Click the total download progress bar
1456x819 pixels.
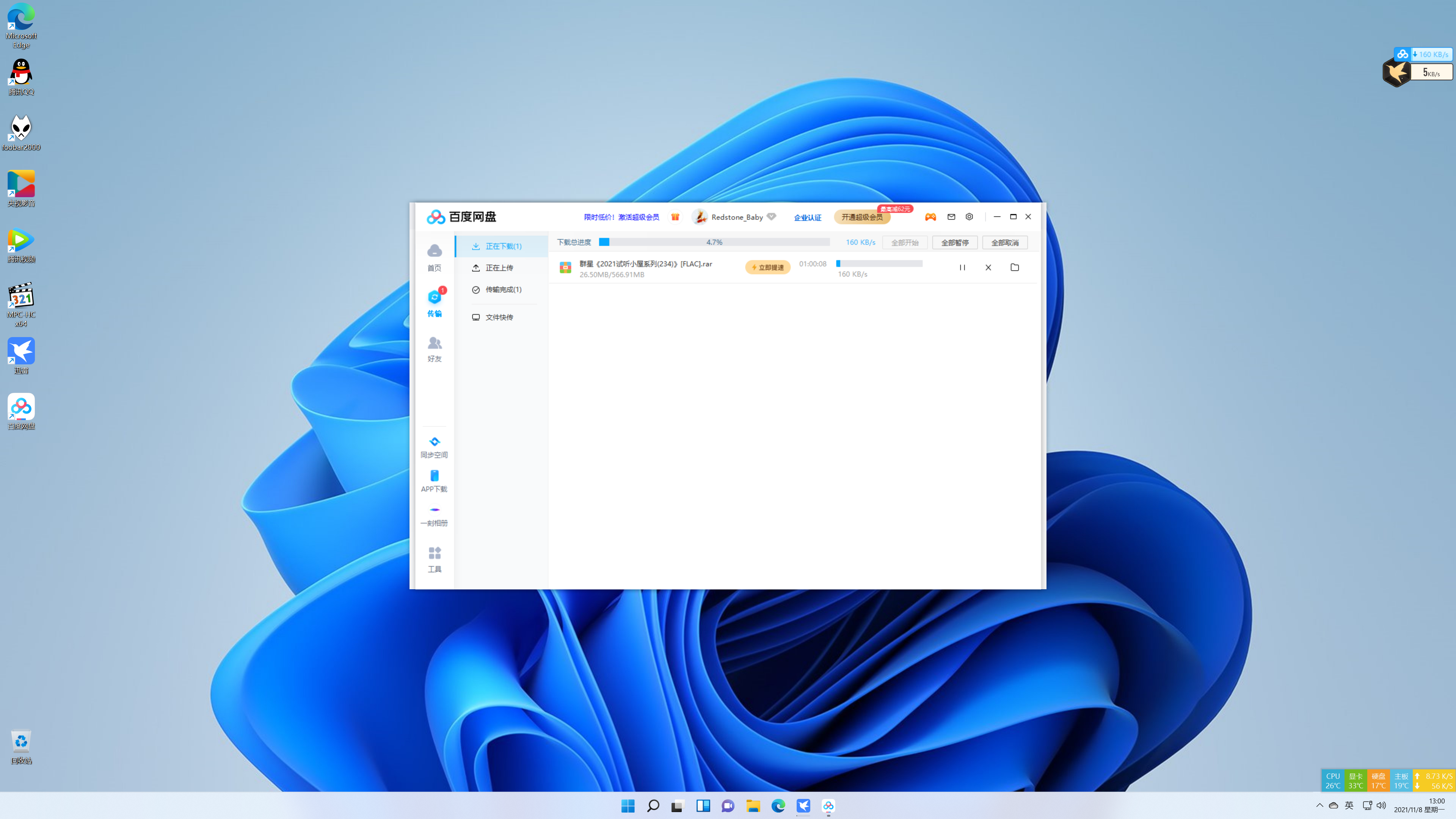click(x=714, y=242)
